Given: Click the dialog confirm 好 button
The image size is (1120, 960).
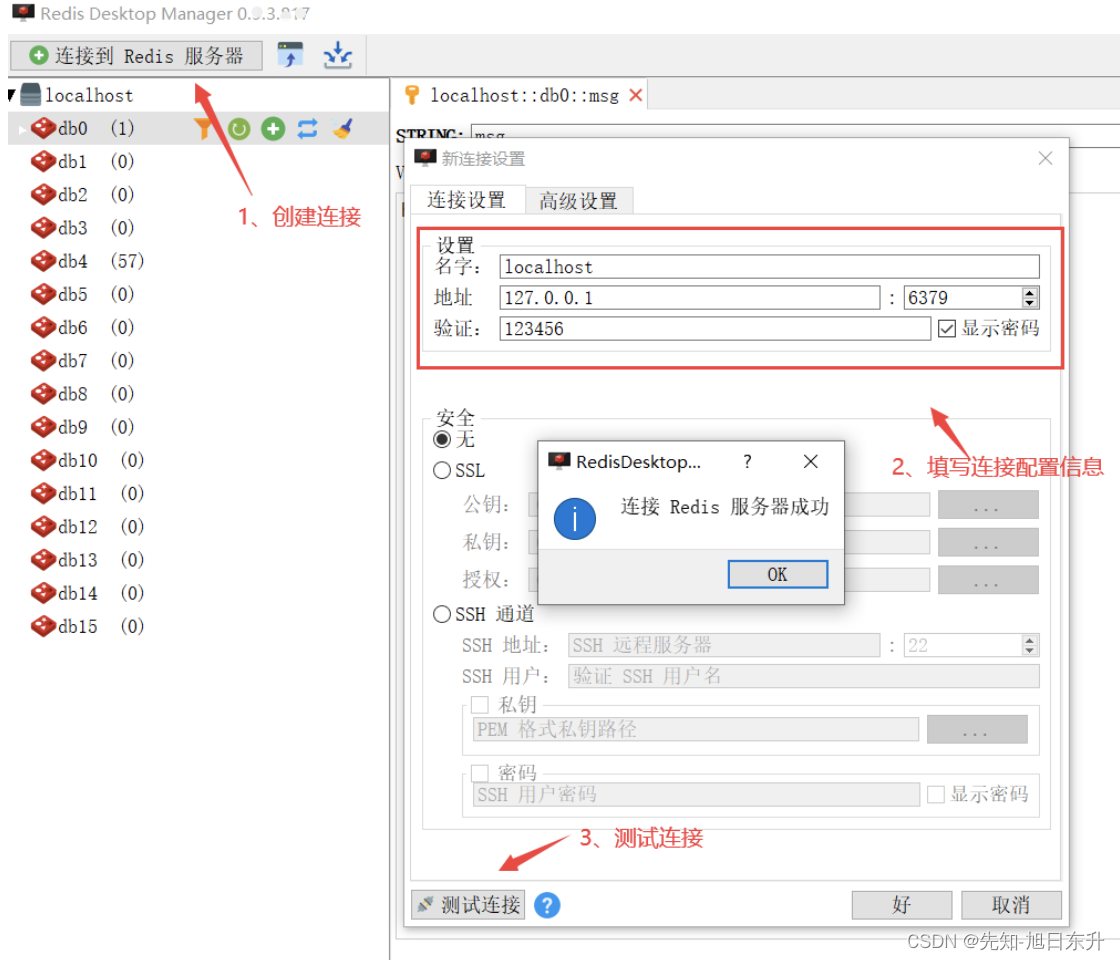Looking at the screenshot, I should click(x=901, y=905).
